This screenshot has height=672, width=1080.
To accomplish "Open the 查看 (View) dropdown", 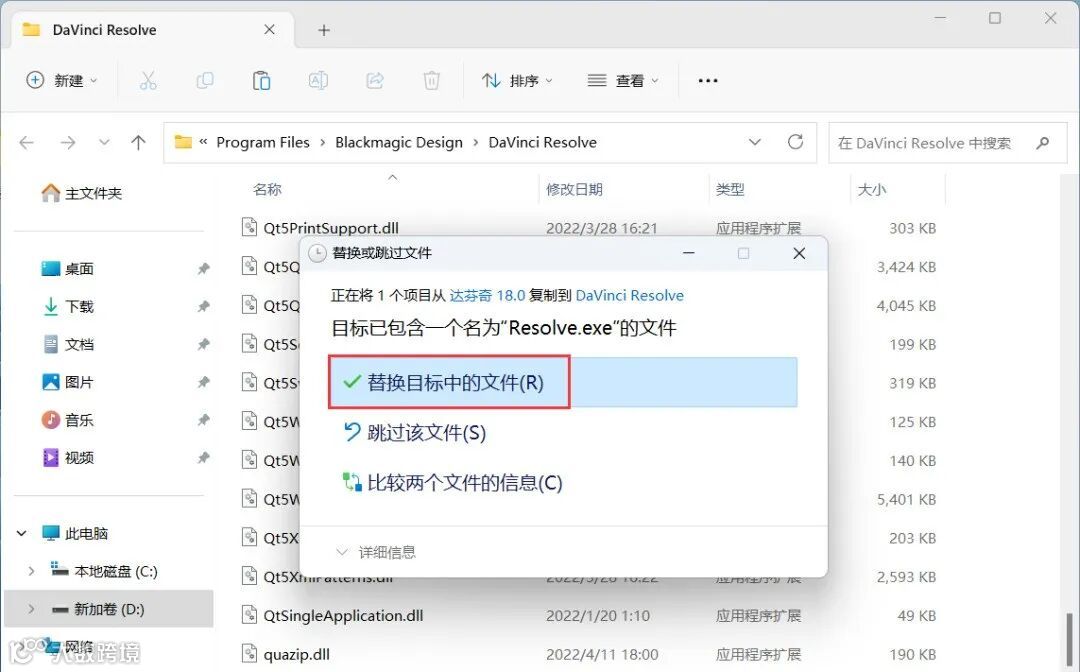I will 623,81.
